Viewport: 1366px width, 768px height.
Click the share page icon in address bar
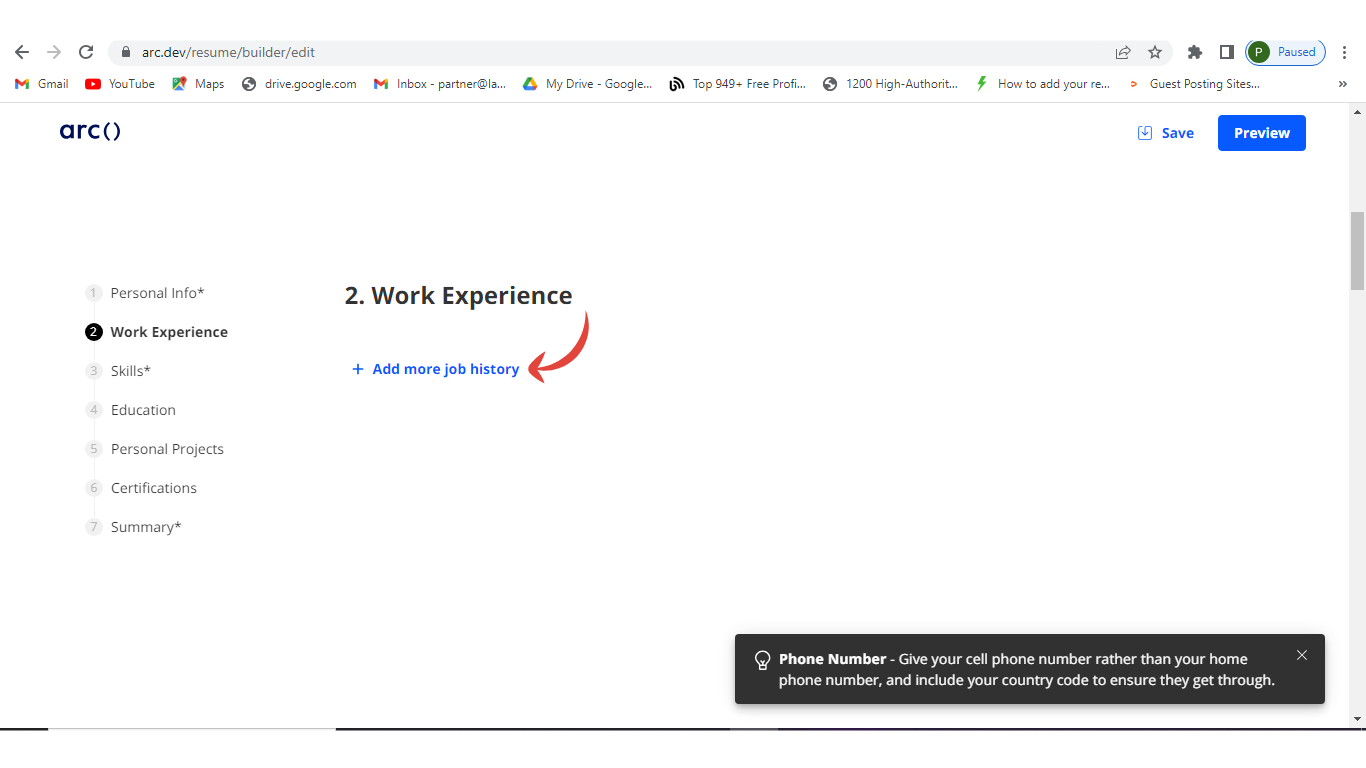pyautogui.click(x=1123, y=52)
